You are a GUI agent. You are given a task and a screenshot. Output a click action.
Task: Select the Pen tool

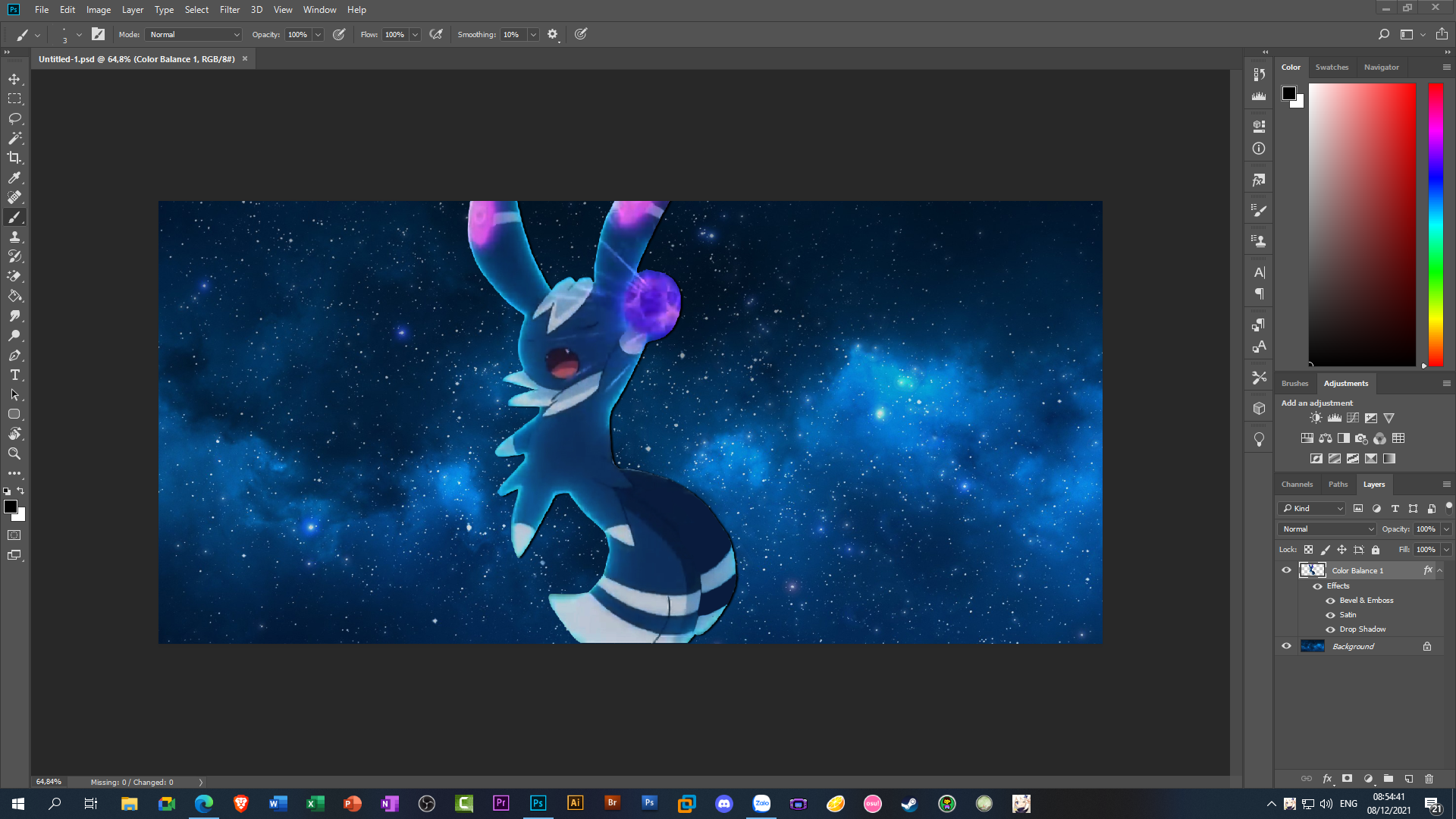coord(14,355)
